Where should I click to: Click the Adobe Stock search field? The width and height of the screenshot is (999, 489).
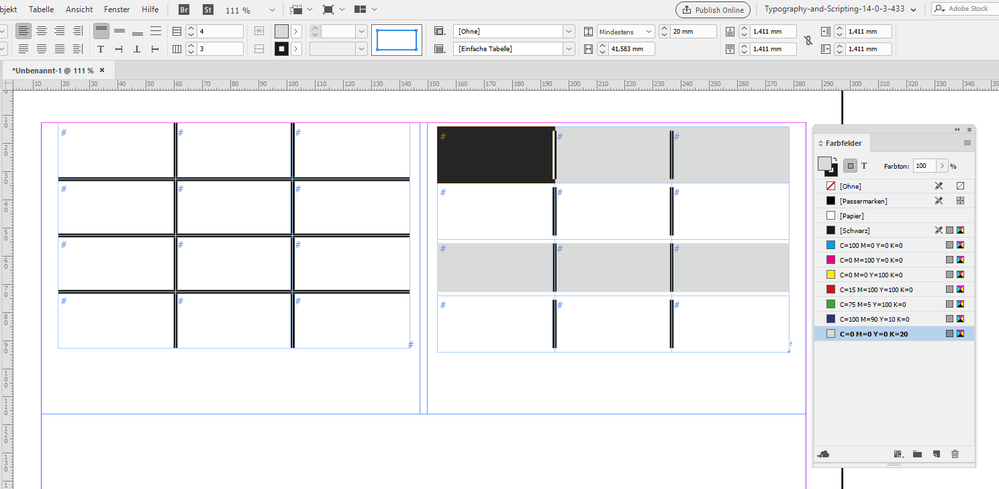click(x=965, y=10)
